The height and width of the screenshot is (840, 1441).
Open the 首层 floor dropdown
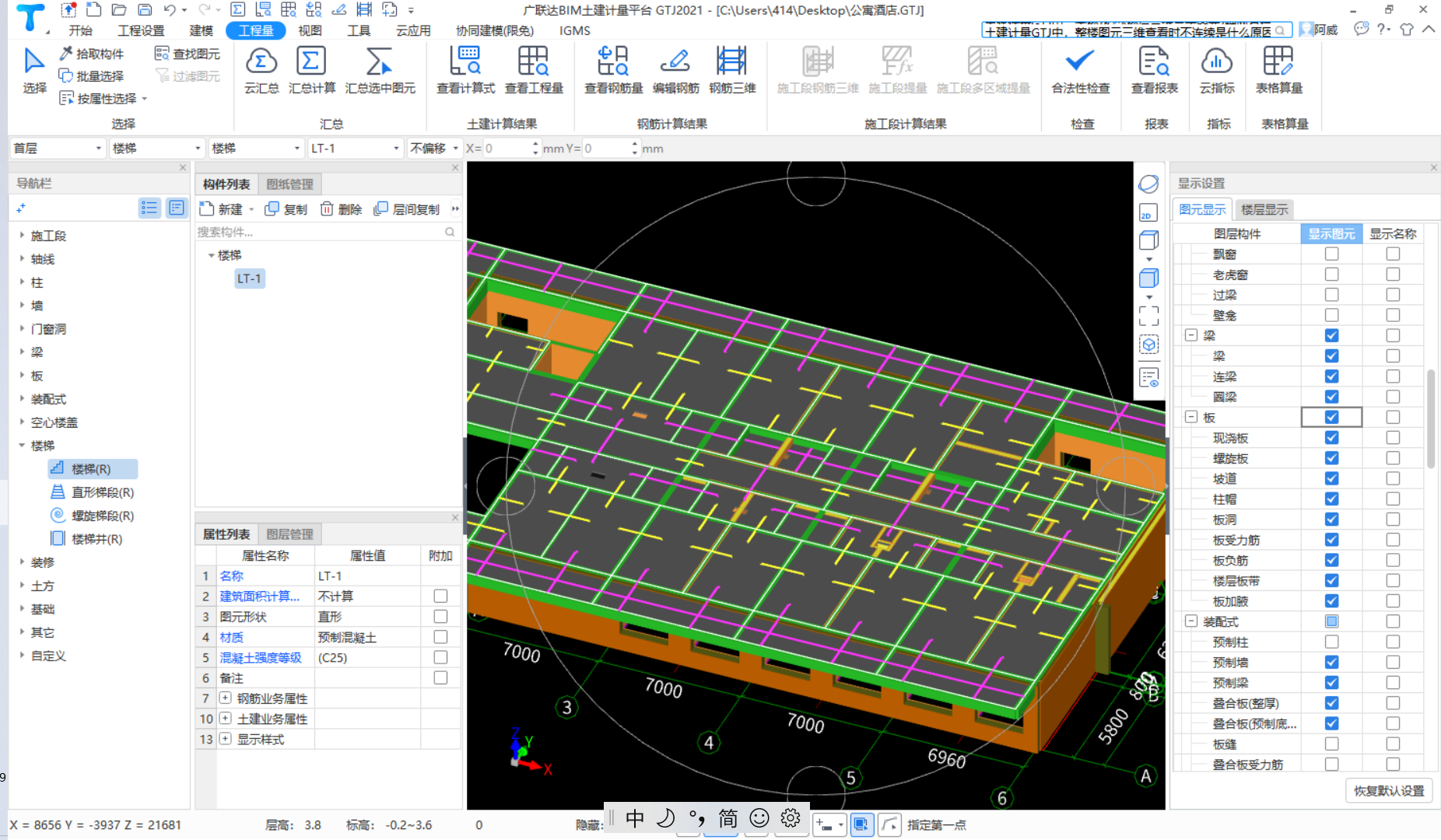(x=58, y=149)
